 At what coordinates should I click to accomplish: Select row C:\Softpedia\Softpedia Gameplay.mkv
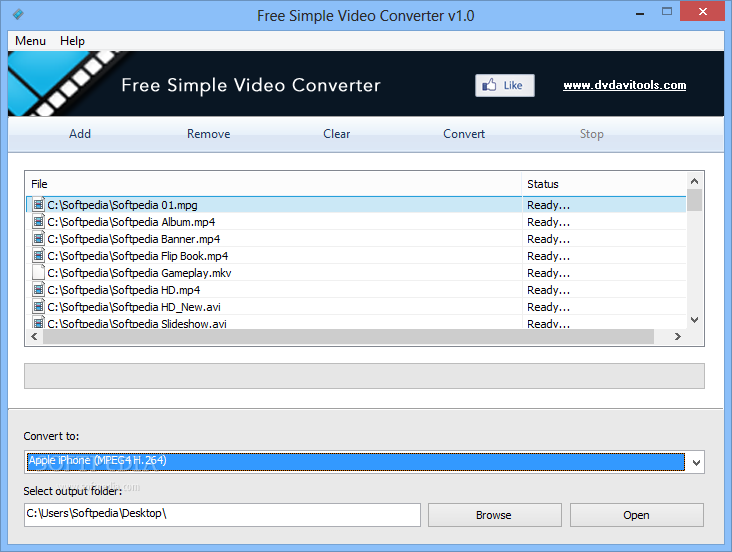click(356, 273)
